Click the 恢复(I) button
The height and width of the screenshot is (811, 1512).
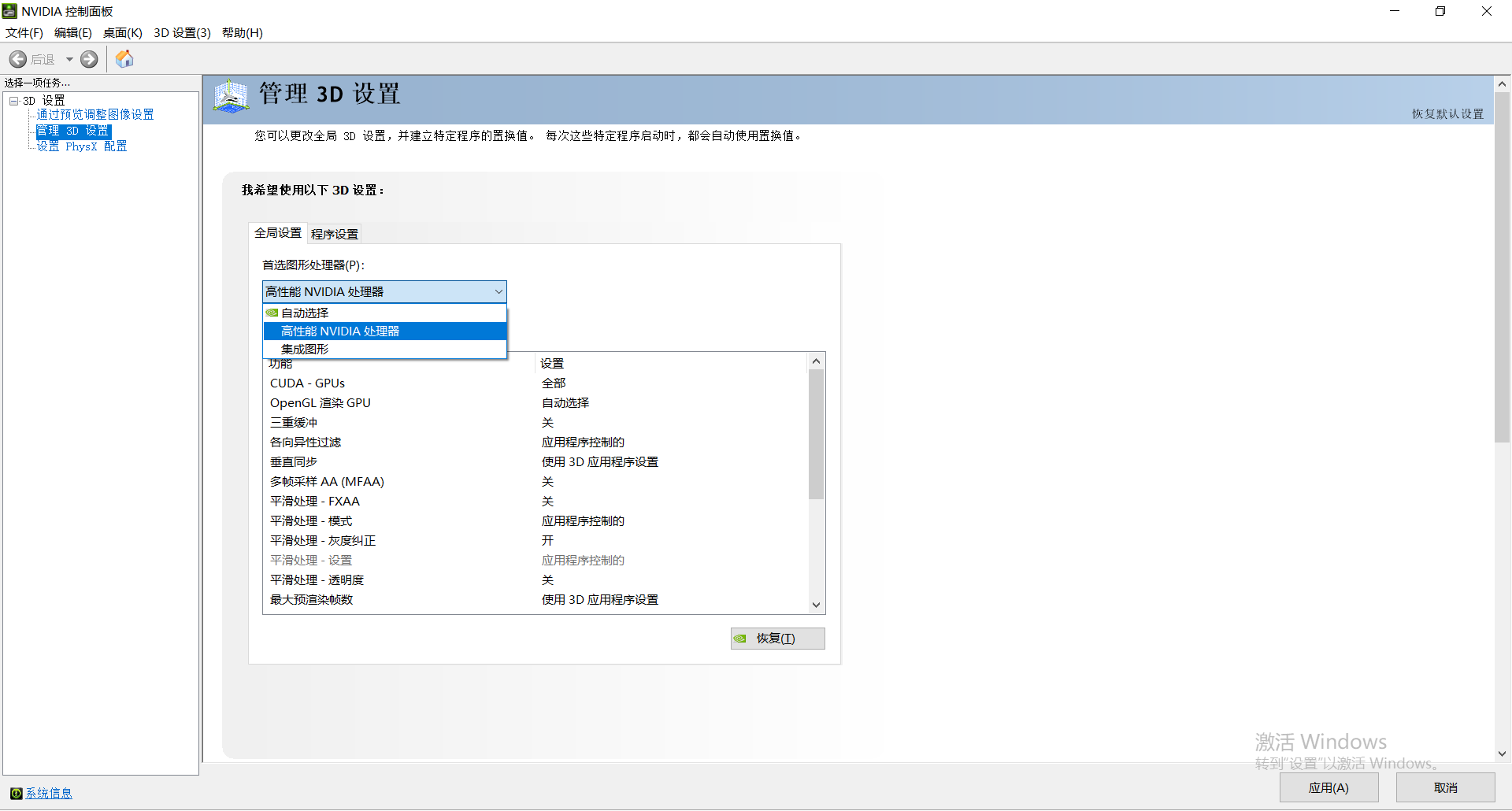pos(778,639)
